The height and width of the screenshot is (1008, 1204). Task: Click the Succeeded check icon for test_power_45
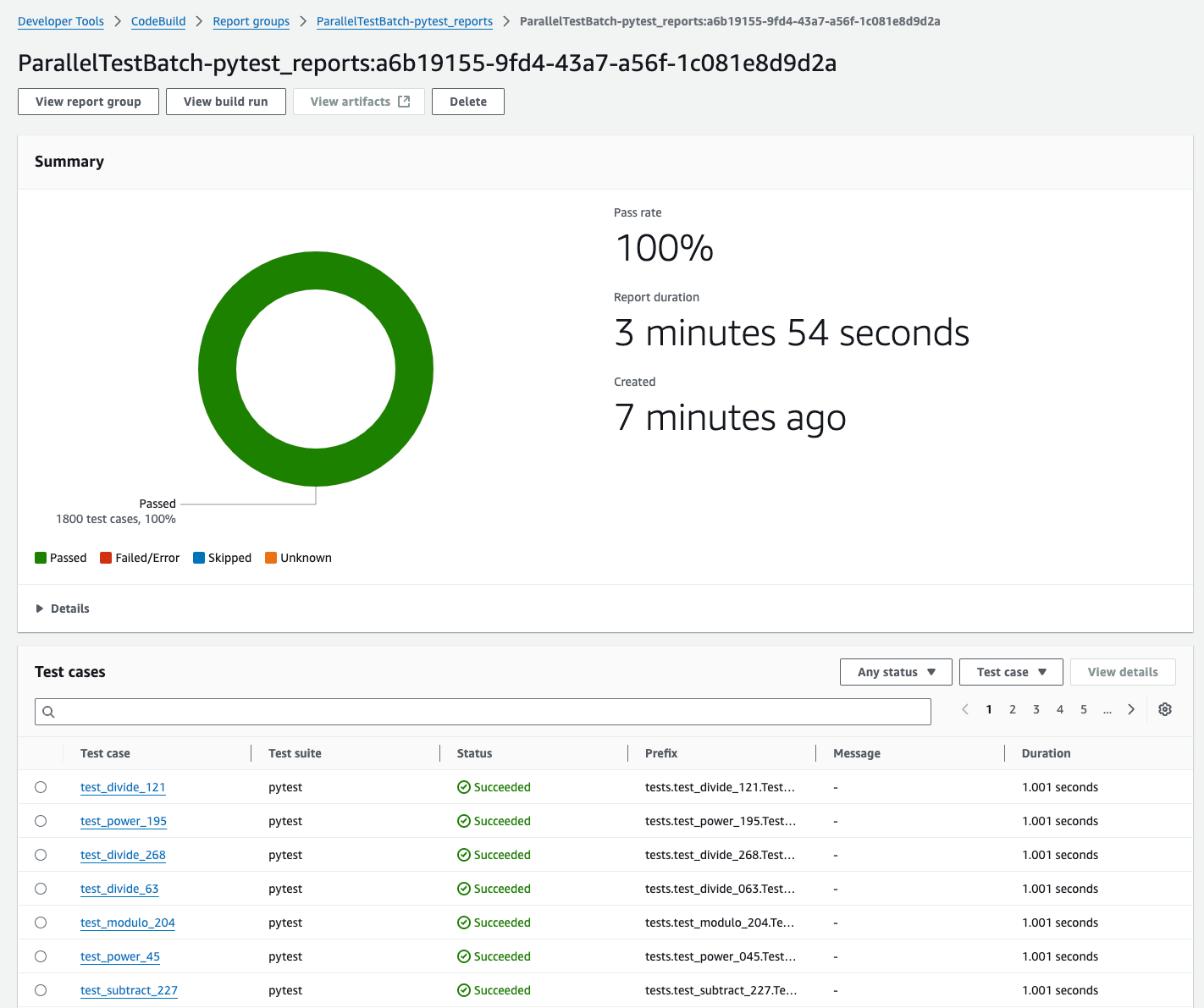point(464,956)
